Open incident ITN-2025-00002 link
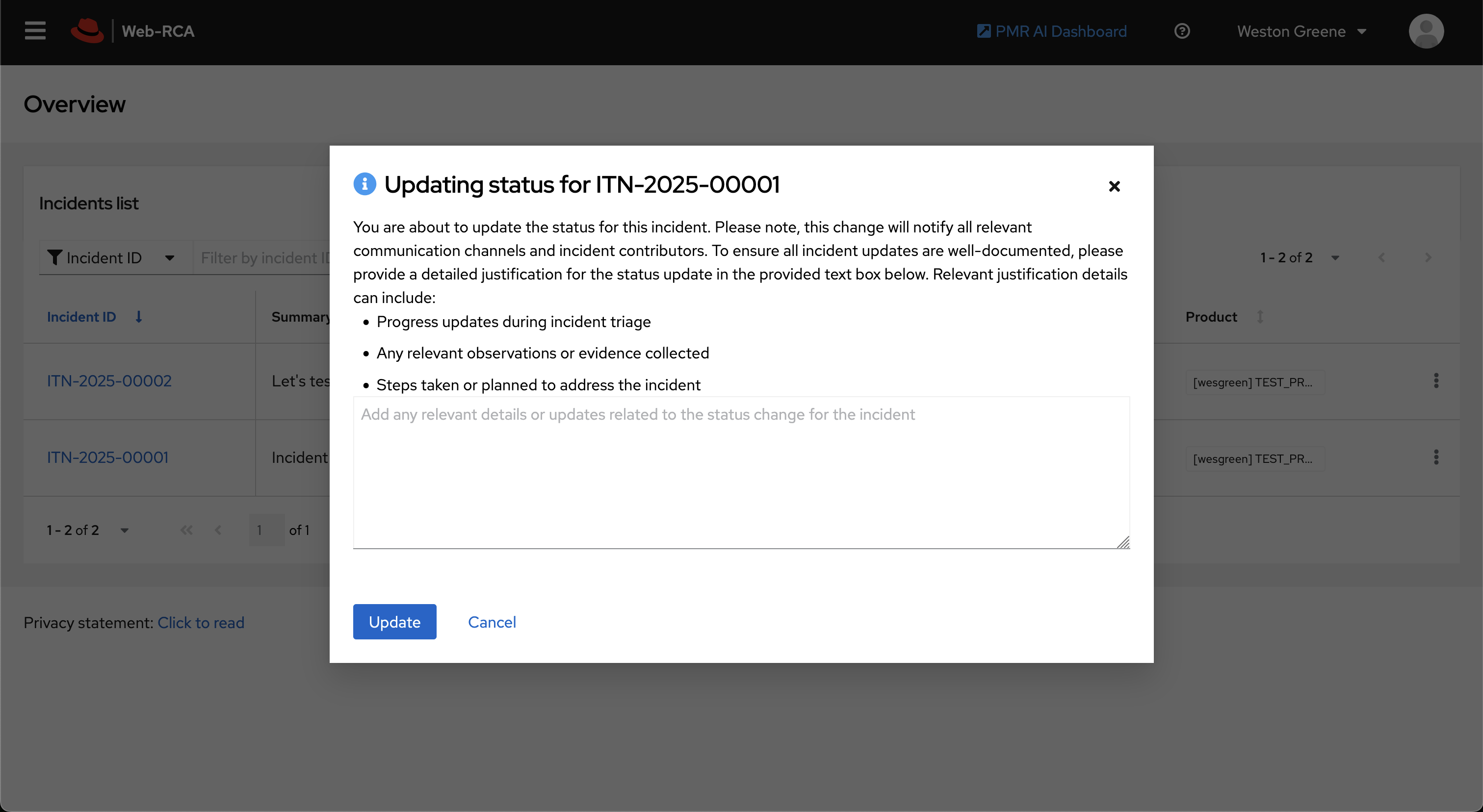1483x812 pixels. click(109, 381)
